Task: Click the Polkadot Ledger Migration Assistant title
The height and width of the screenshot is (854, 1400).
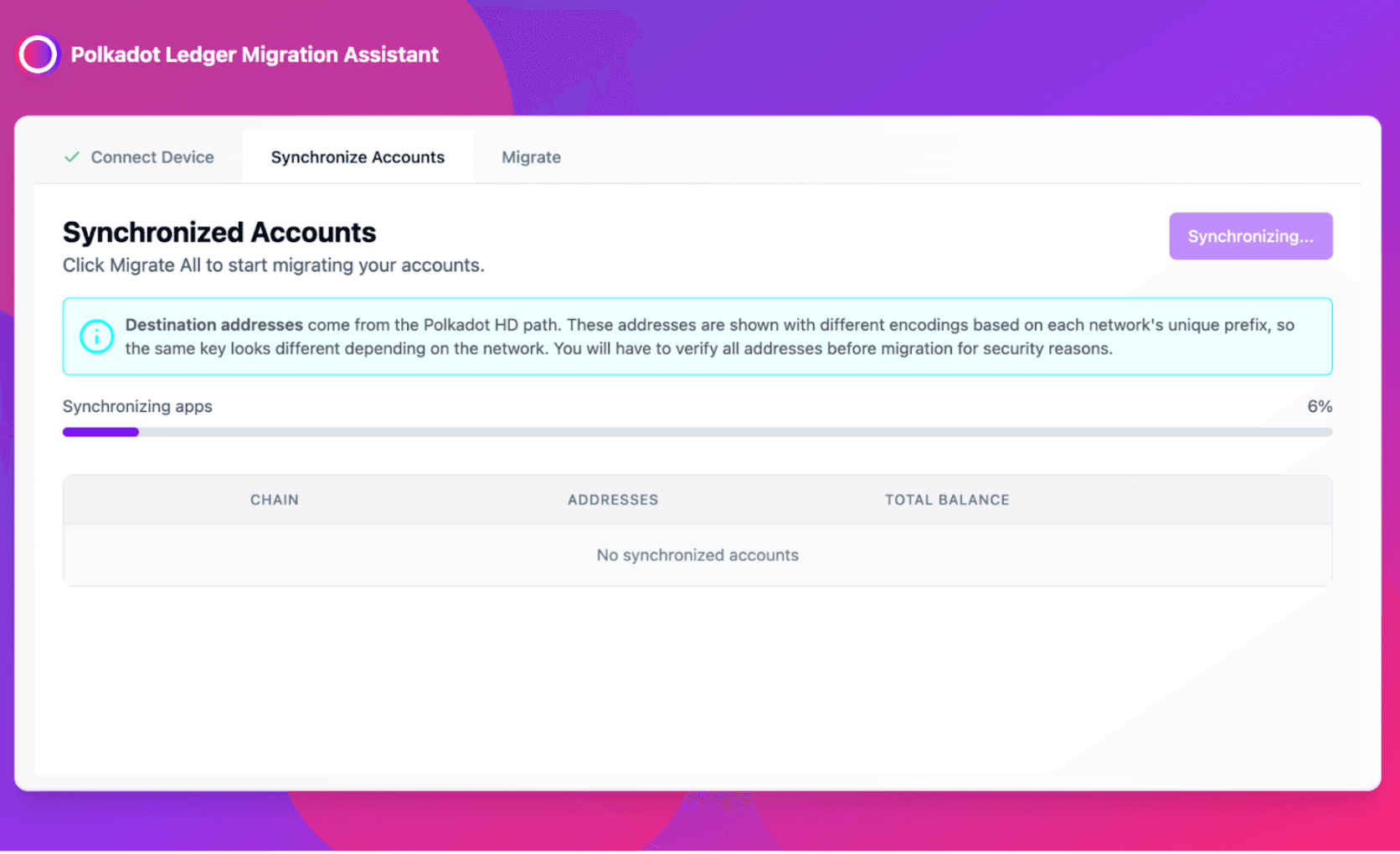Action: [x=255, y=55]
